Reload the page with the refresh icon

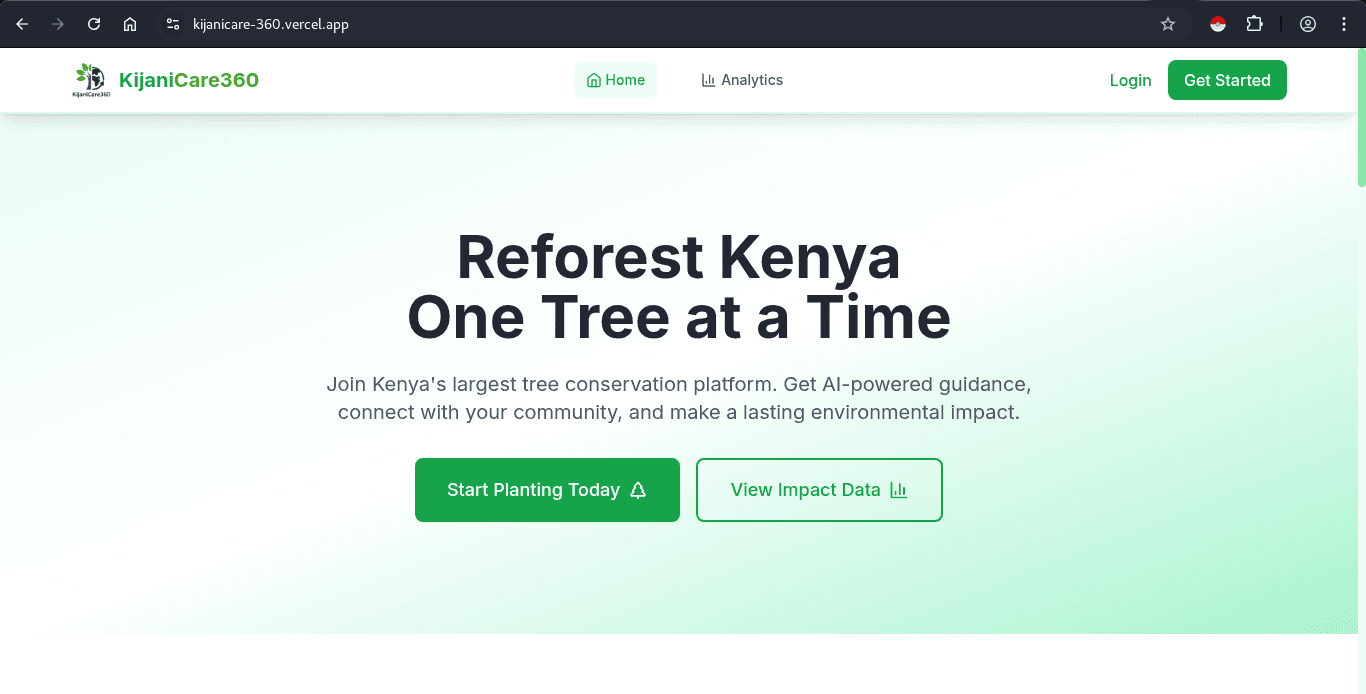click(x=93, y=24)
